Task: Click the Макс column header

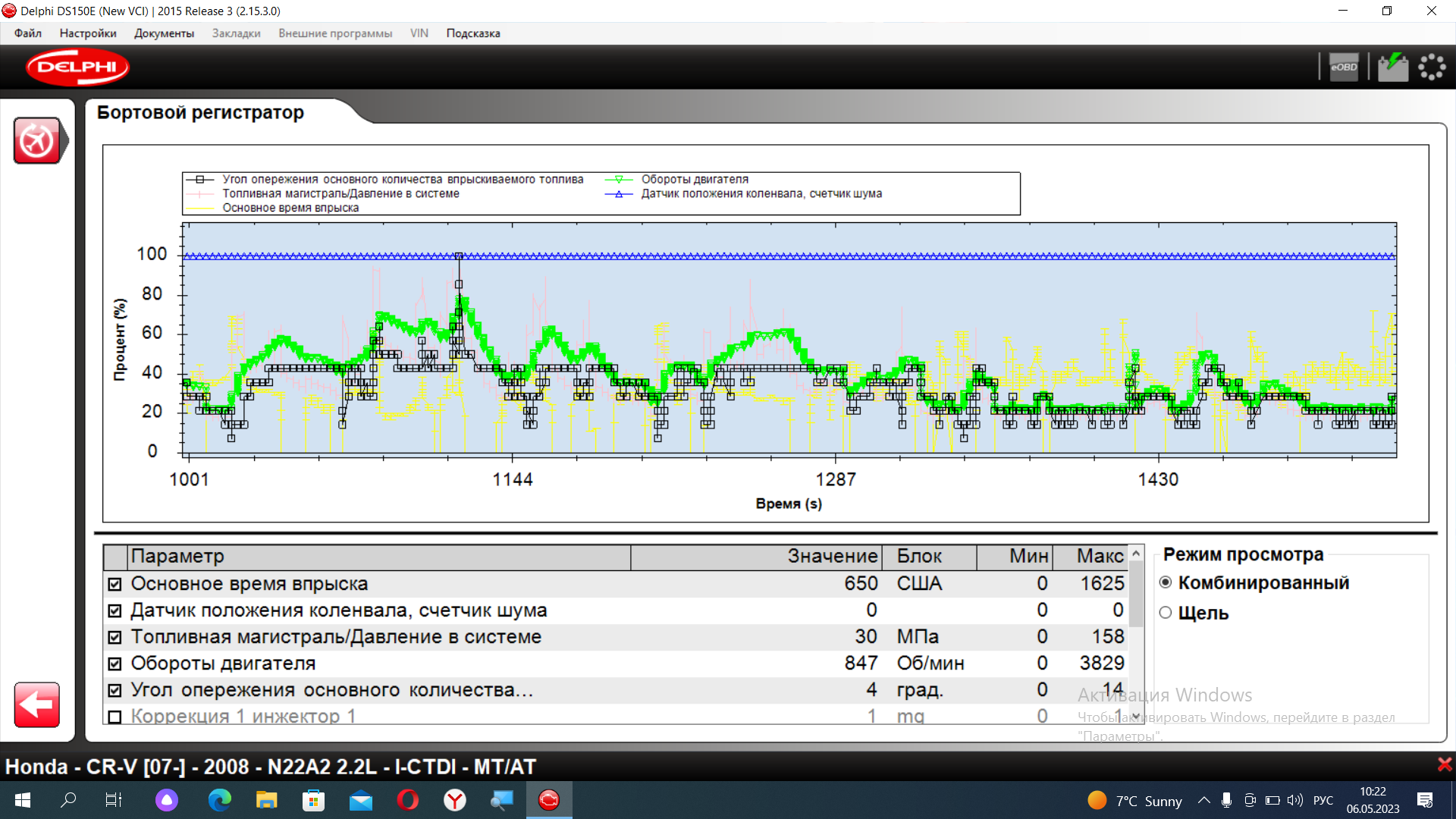Action: coord(1090,557)
